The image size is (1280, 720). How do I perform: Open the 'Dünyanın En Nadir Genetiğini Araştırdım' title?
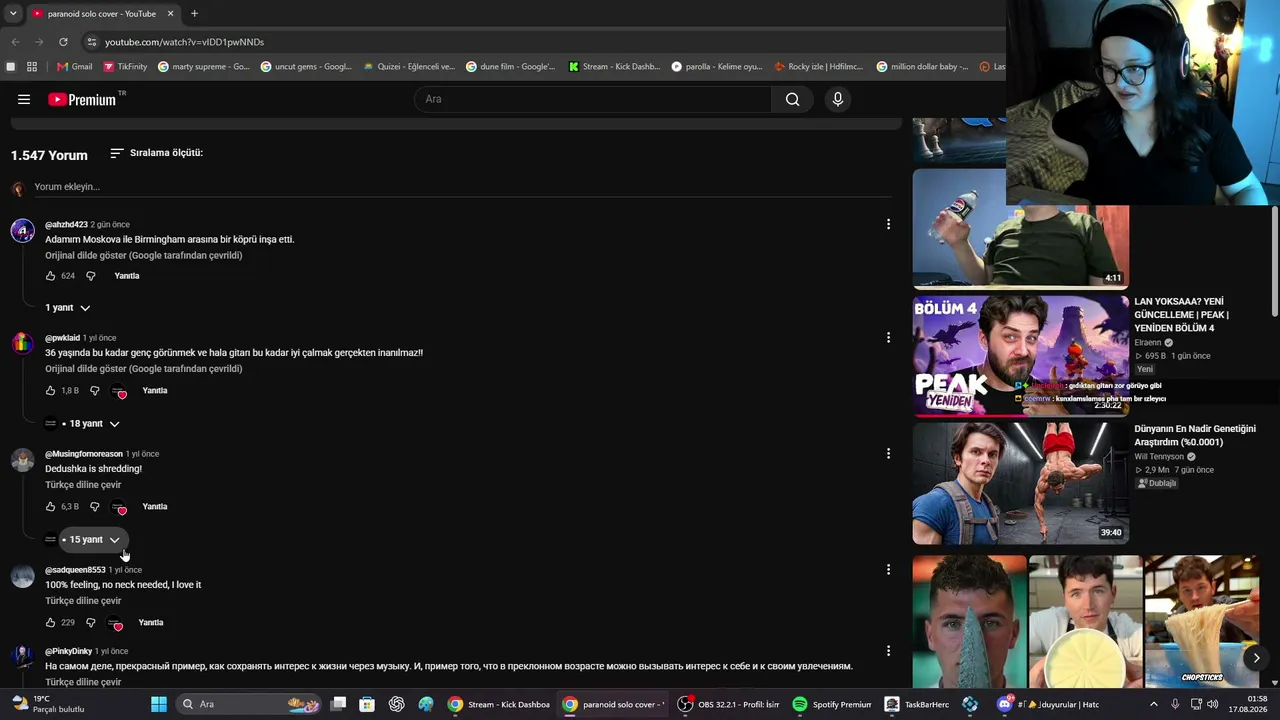pyautogui.click(x=1195, y=435)
